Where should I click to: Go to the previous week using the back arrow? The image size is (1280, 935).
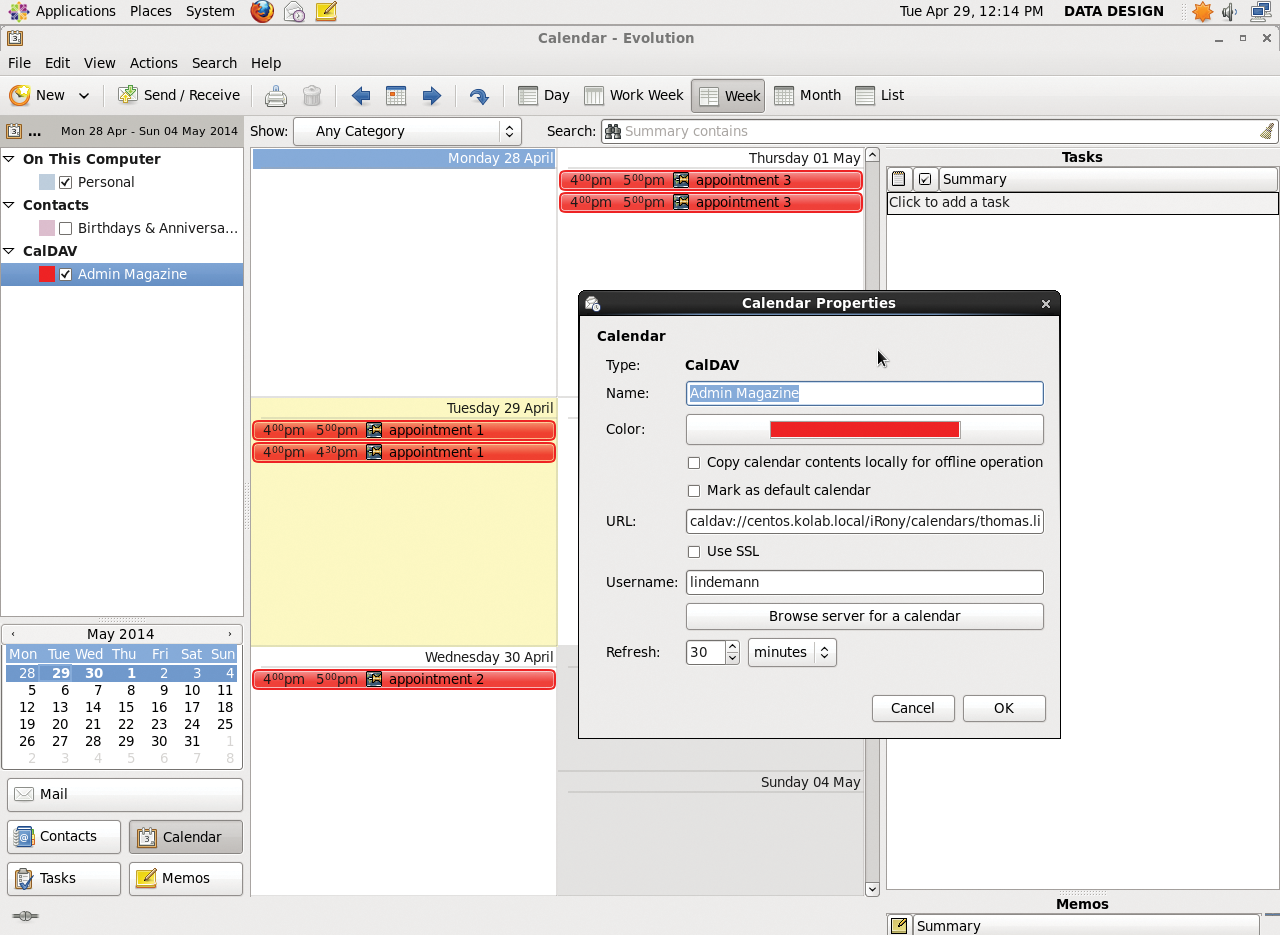361,95
